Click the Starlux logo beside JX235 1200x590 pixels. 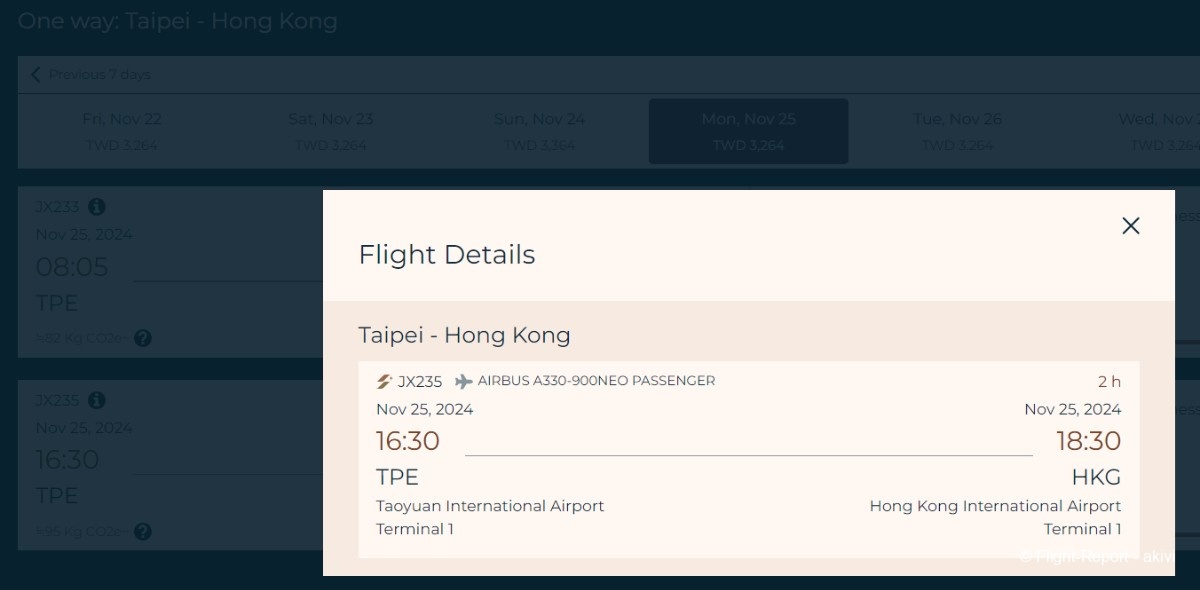click(x=384, y=381)
